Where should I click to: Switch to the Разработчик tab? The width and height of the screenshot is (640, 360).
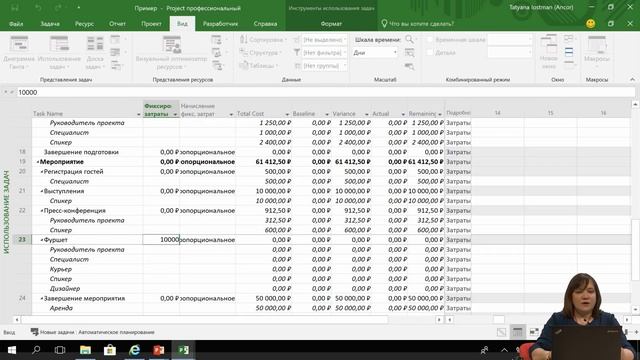220,24
